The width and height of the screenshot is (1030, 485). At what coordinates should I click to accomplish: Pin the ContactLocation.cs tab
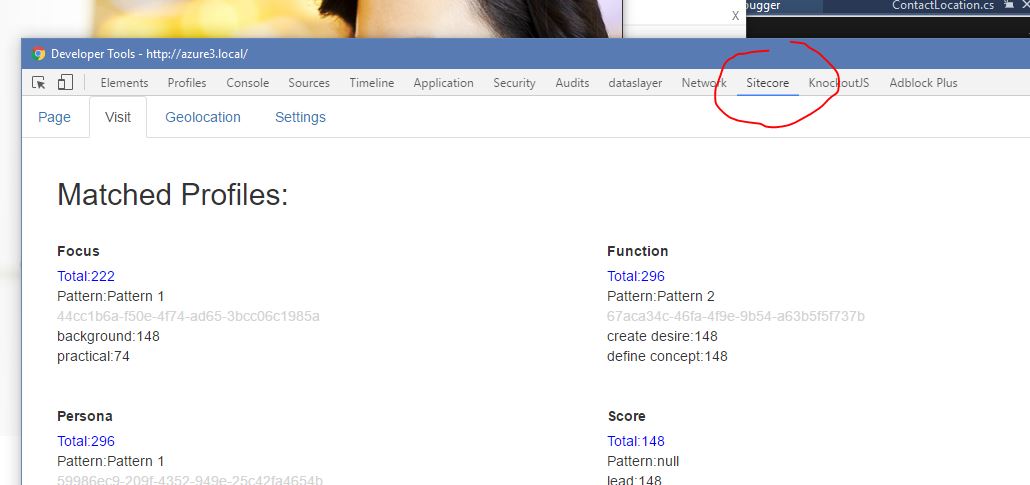[x=1009, y=5]
